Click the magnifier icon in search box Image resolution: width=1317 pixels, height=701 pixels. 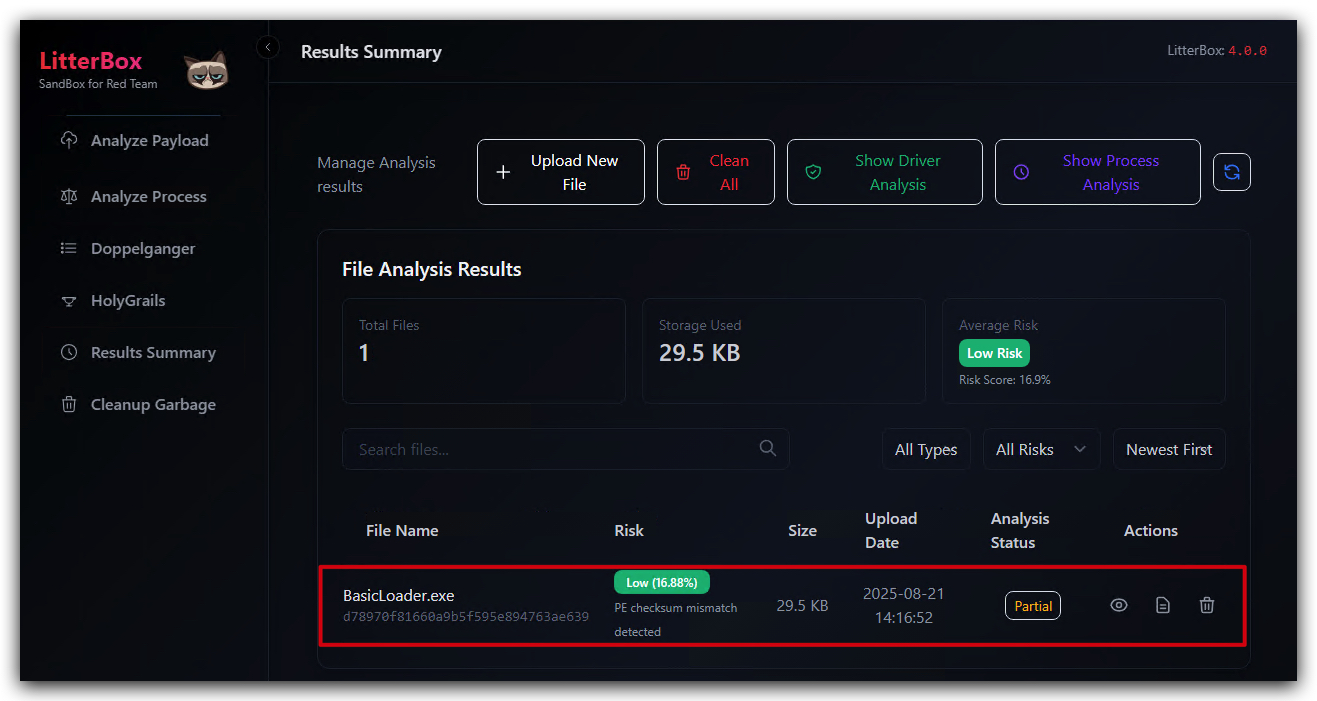[767, 448]
